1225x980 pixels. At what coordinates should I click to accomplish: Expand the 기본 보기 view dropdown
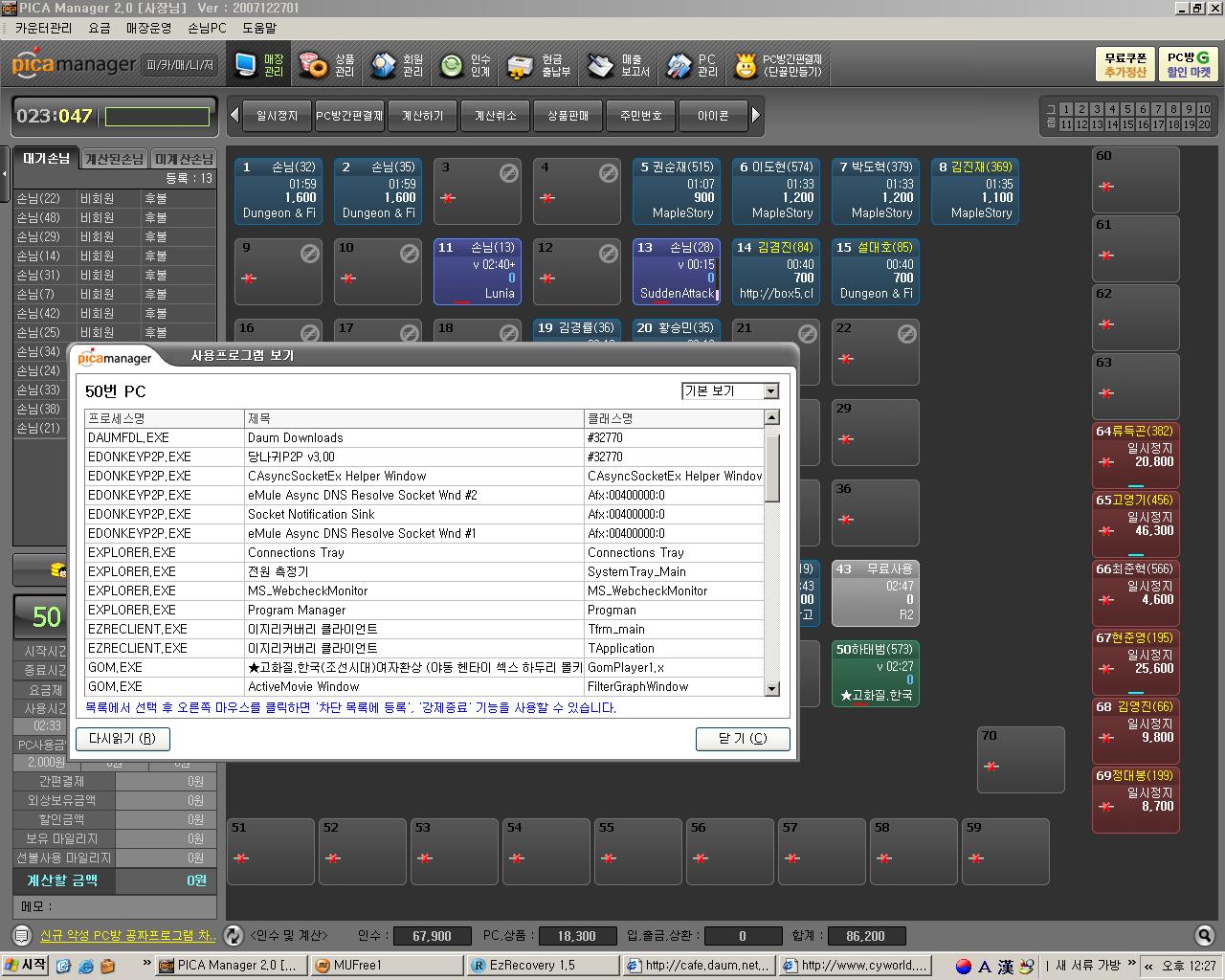click(x=770, y=391)
